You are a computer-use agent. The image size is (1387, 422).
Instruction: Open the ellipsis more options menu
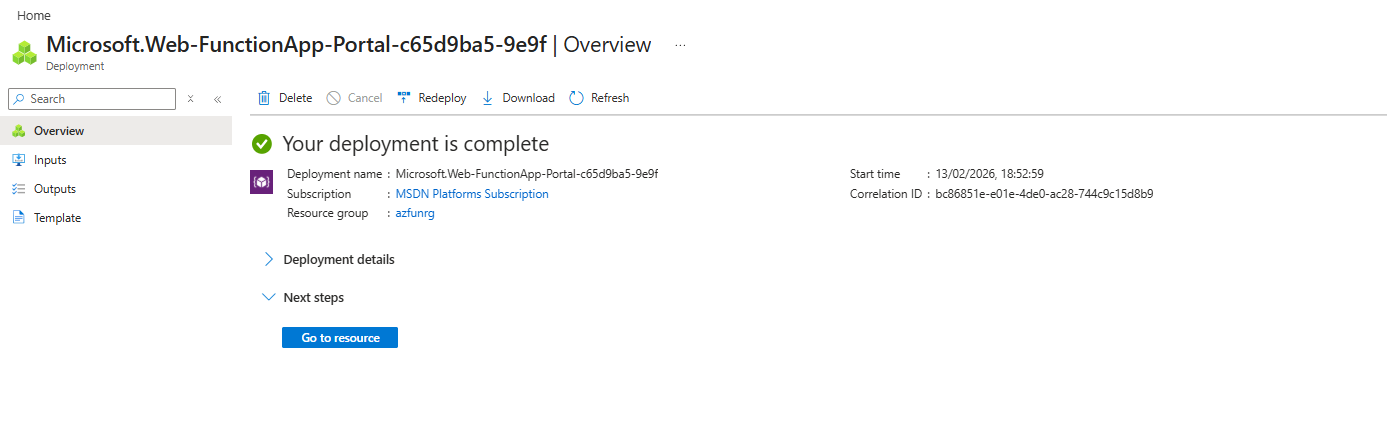pyautogui.click(x=680, y=46)
